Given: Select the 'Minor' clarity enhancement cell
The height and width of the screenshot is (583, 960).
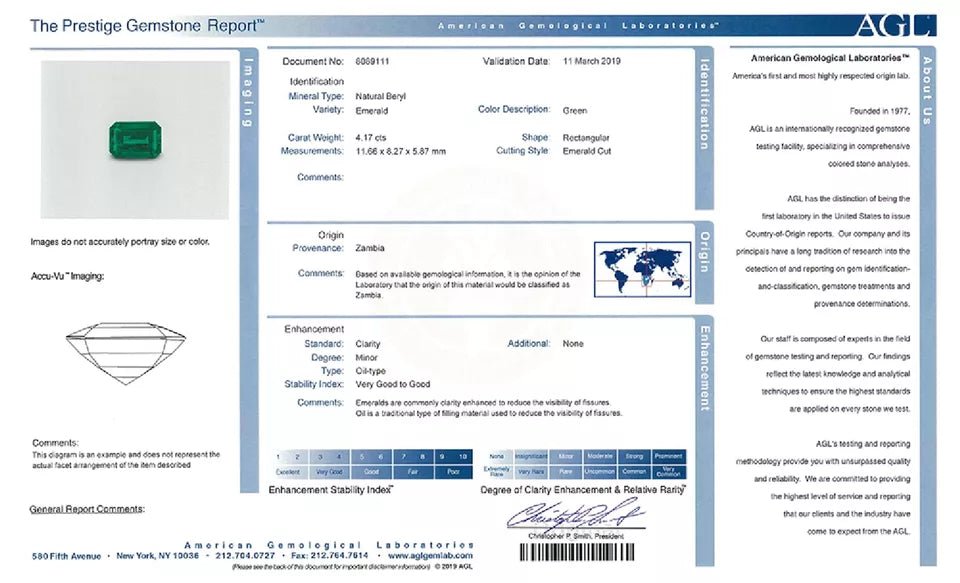Looking at the screenshot, I should (566, 456).
